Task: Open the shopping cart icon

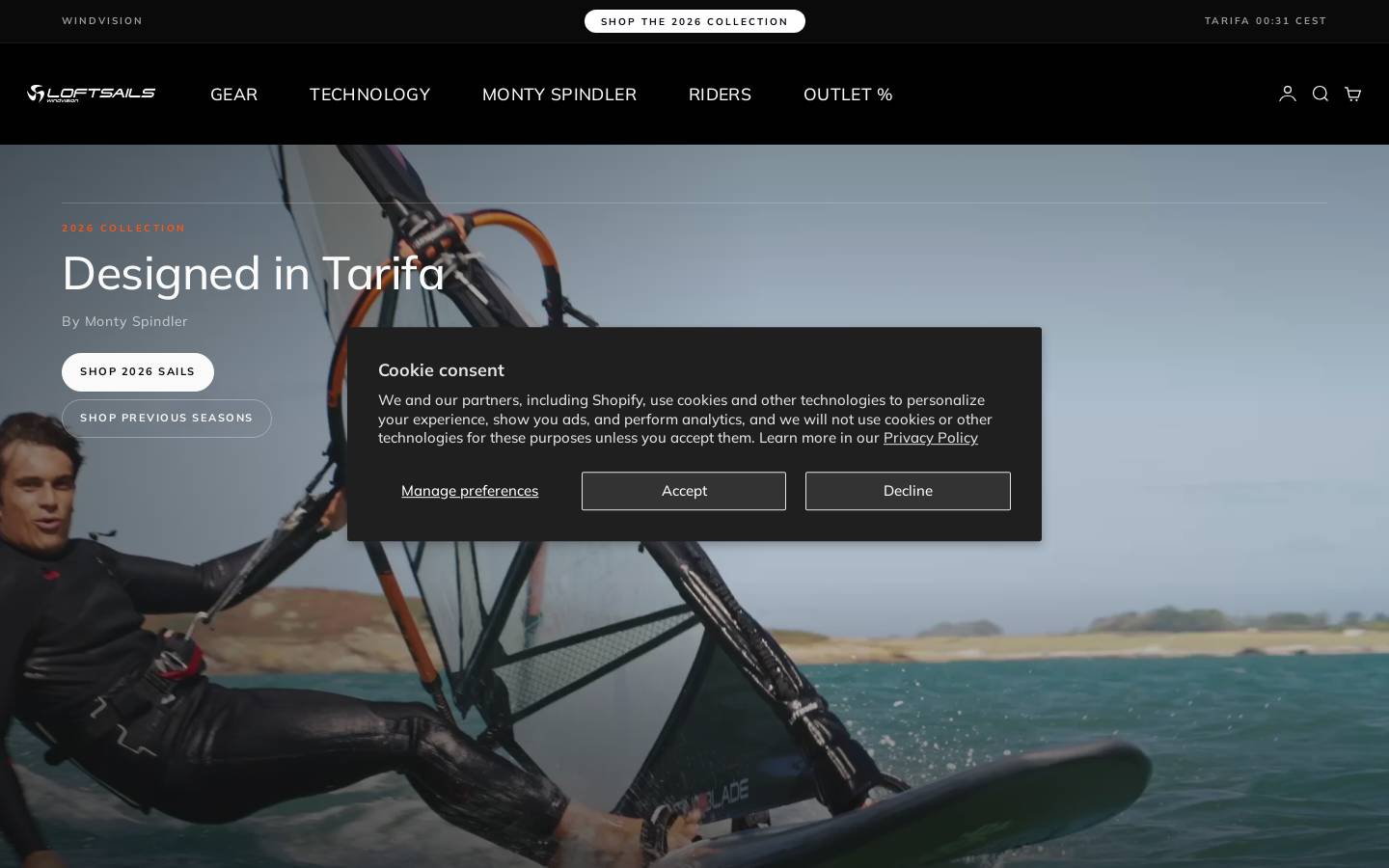Action: pos(1352,94)
